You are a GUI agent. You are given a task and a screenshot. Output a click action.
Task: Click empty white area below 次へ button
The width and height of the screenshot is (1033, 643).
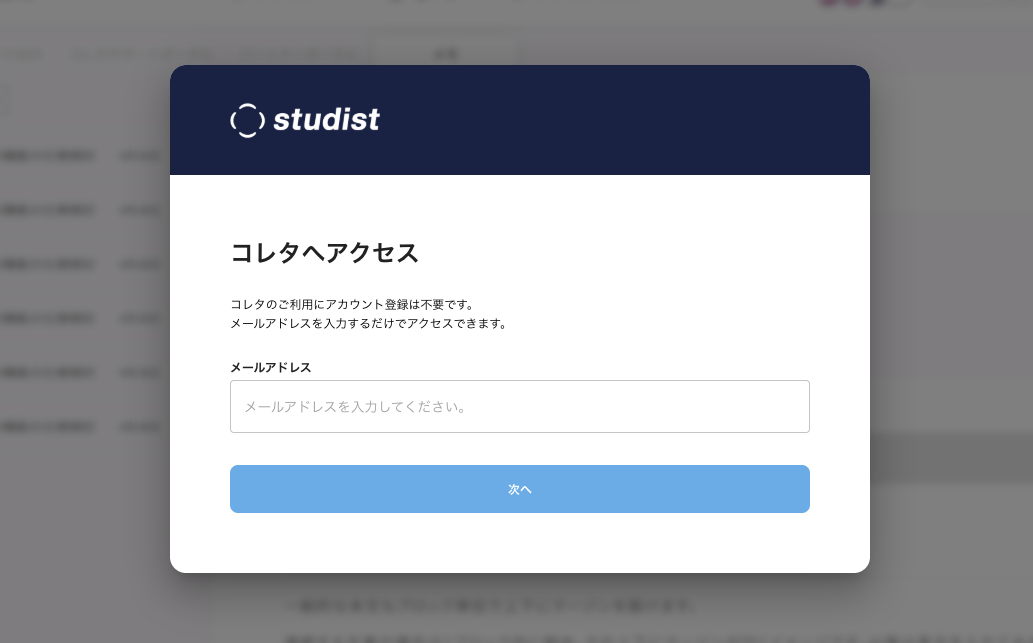coord(520,542)
